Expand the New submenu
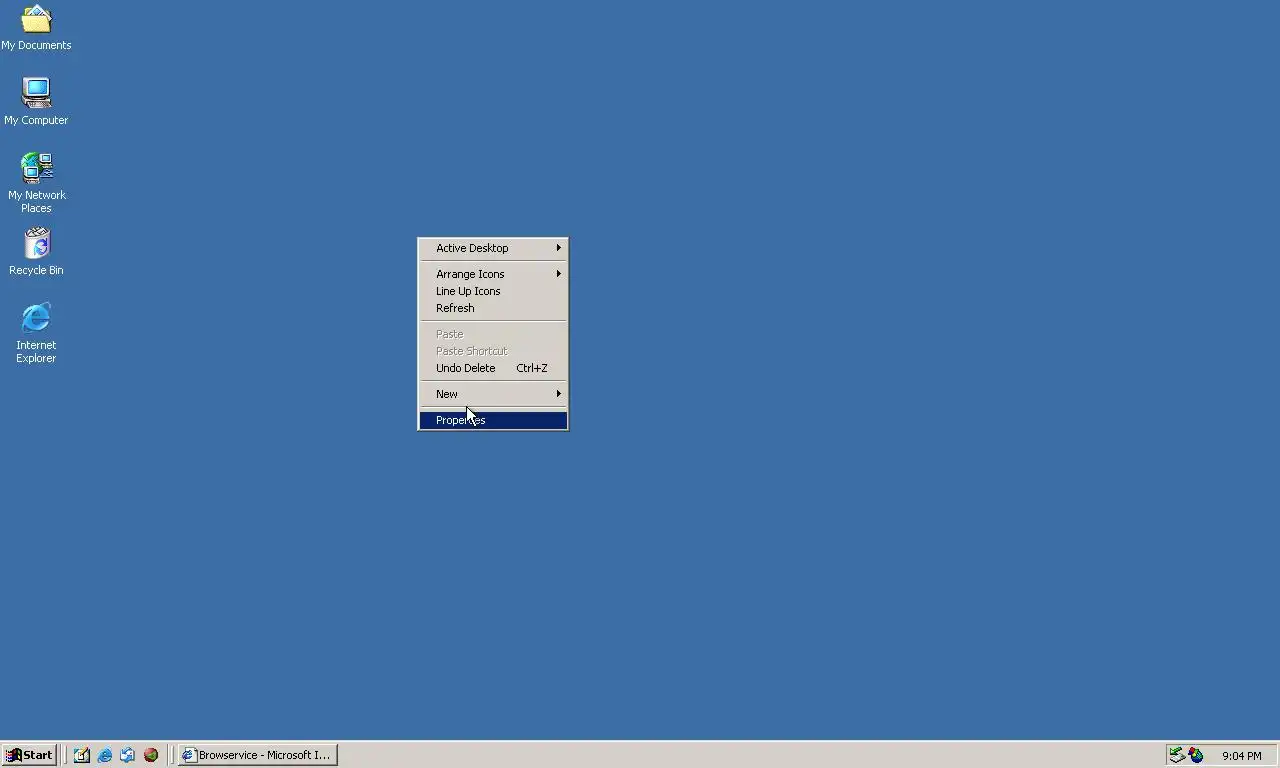Image resolution: width=1280 pixels, height=768 pixels. 493,394
